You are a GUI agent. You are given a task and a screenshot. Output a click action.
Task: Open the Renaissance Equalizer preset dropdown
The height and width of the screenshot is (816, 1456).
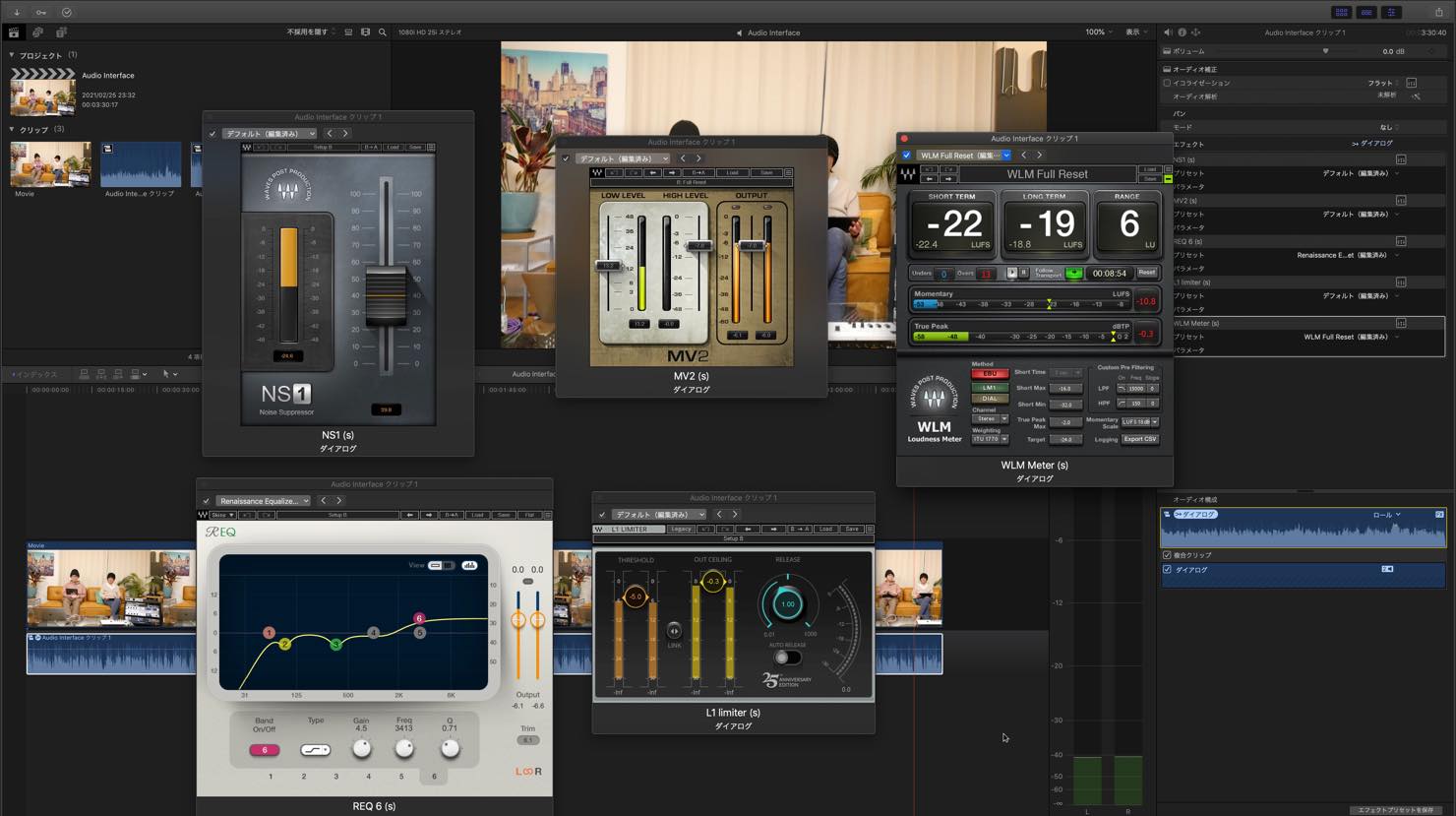(x=263, y=501)
